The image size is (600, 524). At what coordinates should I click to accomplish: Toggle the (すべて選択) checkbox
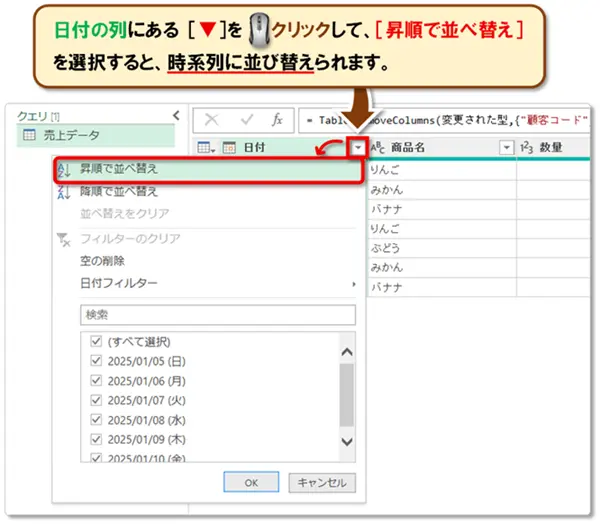point(96,341)
